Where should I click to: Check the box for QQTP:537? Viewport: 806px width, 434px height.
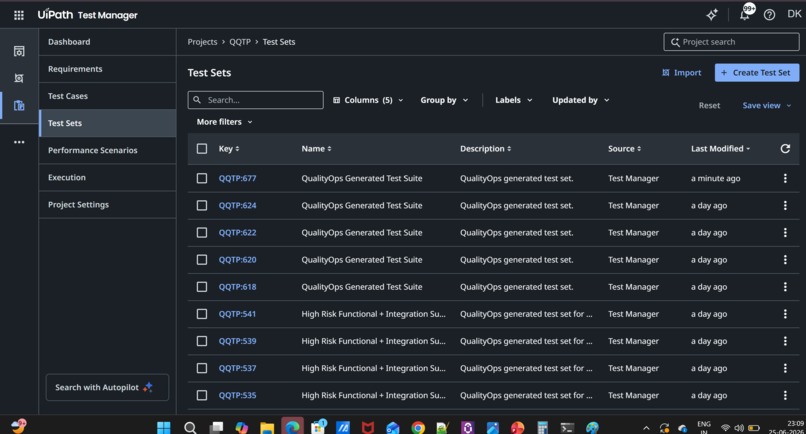202,368
